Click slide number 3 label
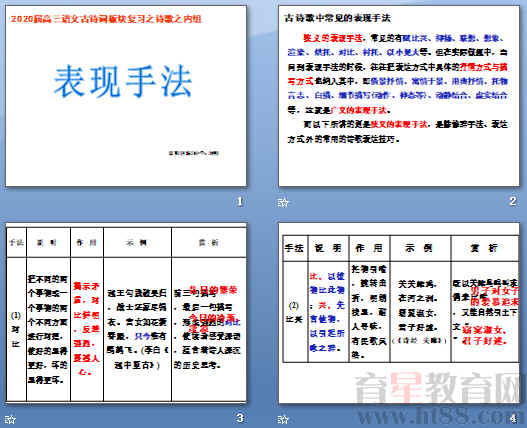Image resolution: width=527 pixels, height=428 pixels. 239,418
